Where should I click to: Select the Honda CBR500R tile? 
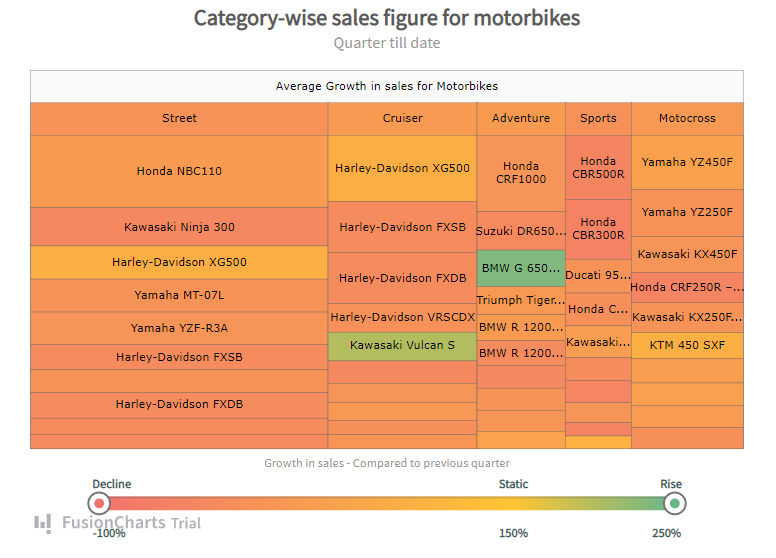[x=598, y=167]
